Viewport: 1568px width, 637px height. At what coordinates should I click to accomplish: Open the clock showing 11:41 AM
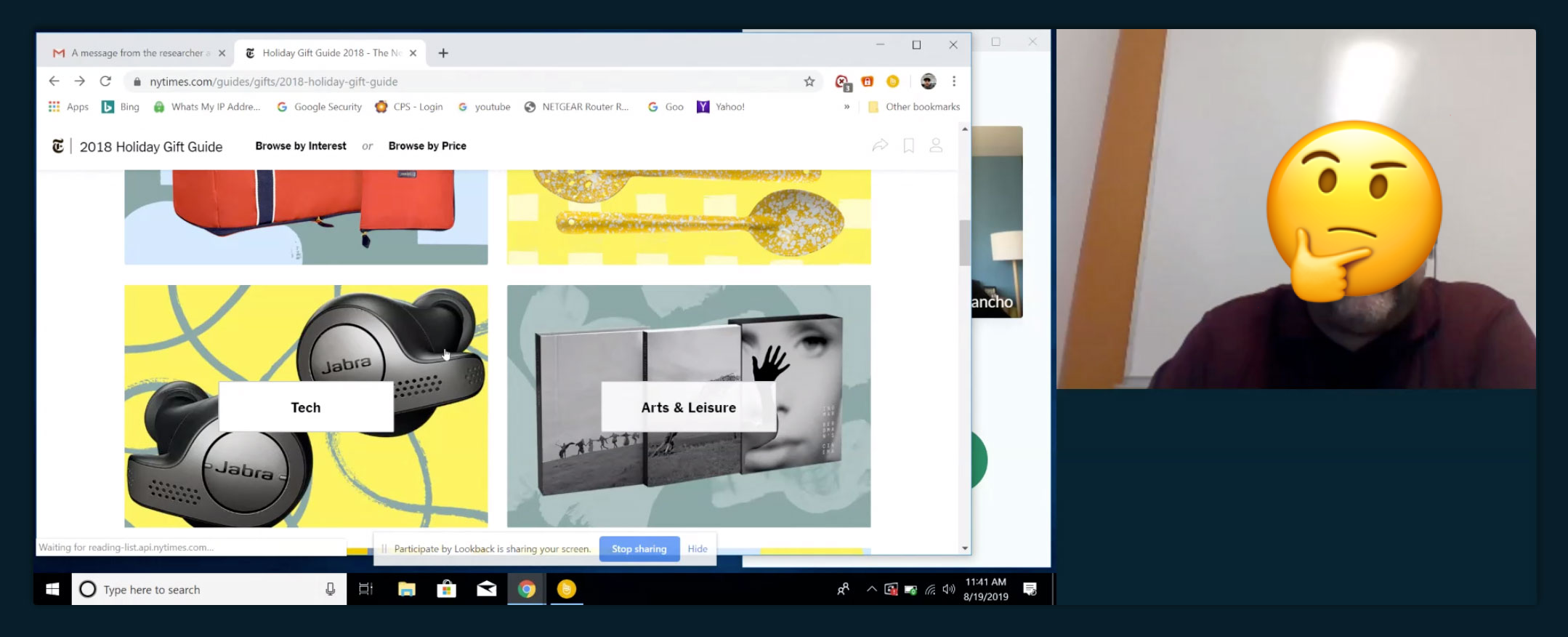tap(986, 589)
